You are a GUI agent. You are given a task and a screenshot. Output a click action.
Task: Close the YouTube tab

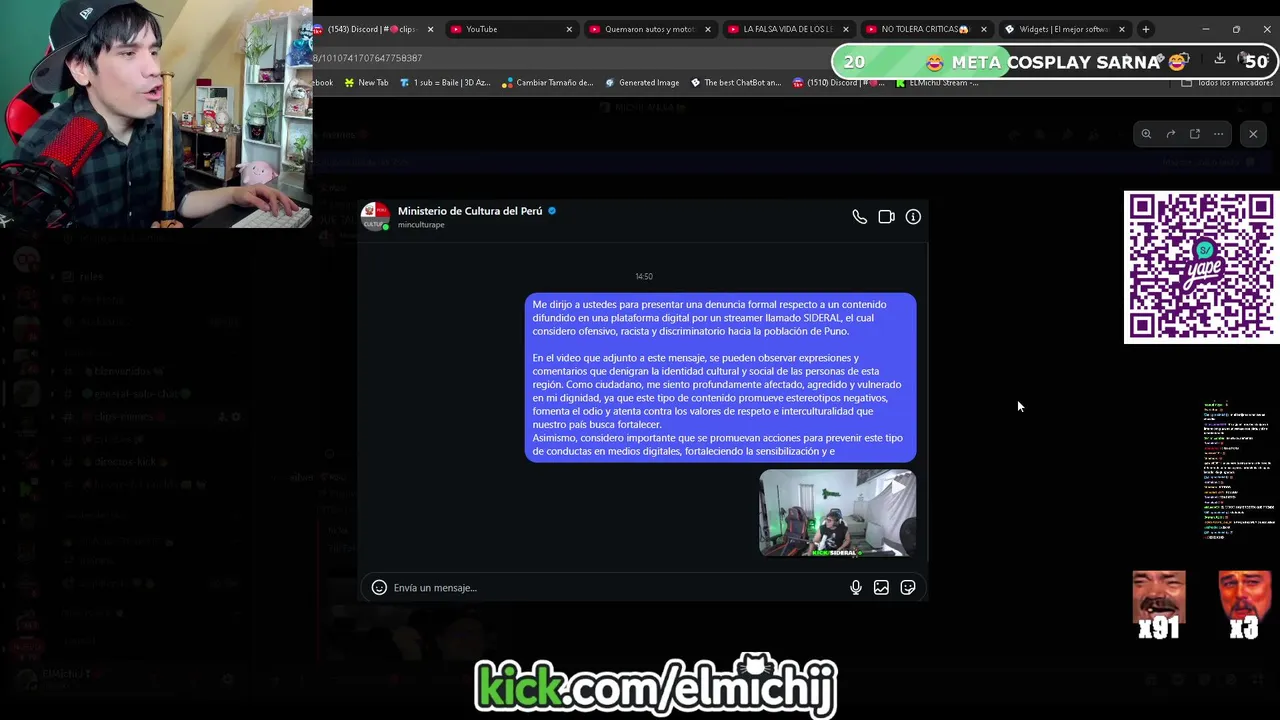coord(569,29)
